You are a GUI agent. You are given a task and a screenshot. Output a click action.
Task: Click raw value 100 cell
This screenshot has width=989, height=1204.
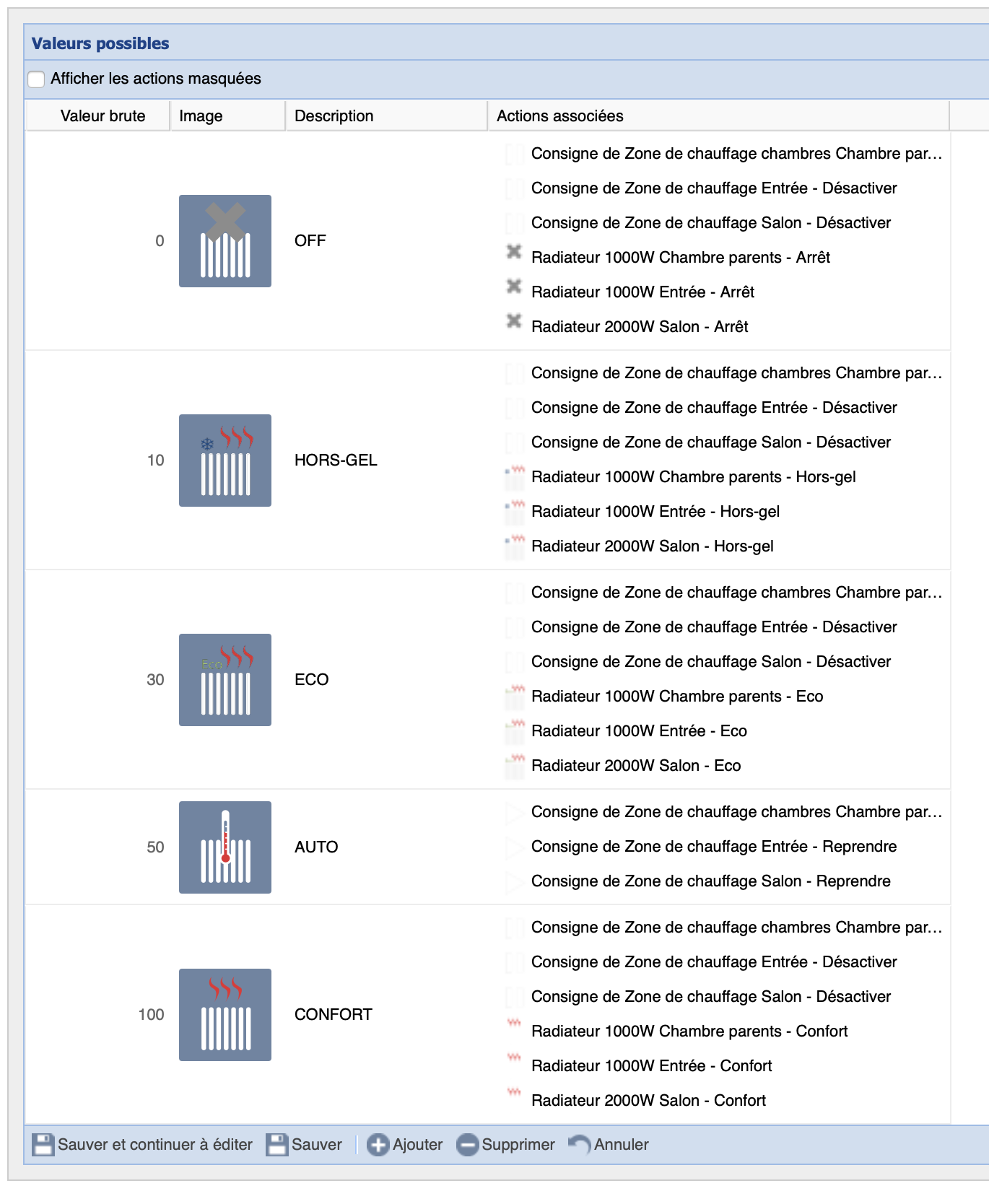(99, 1015)
